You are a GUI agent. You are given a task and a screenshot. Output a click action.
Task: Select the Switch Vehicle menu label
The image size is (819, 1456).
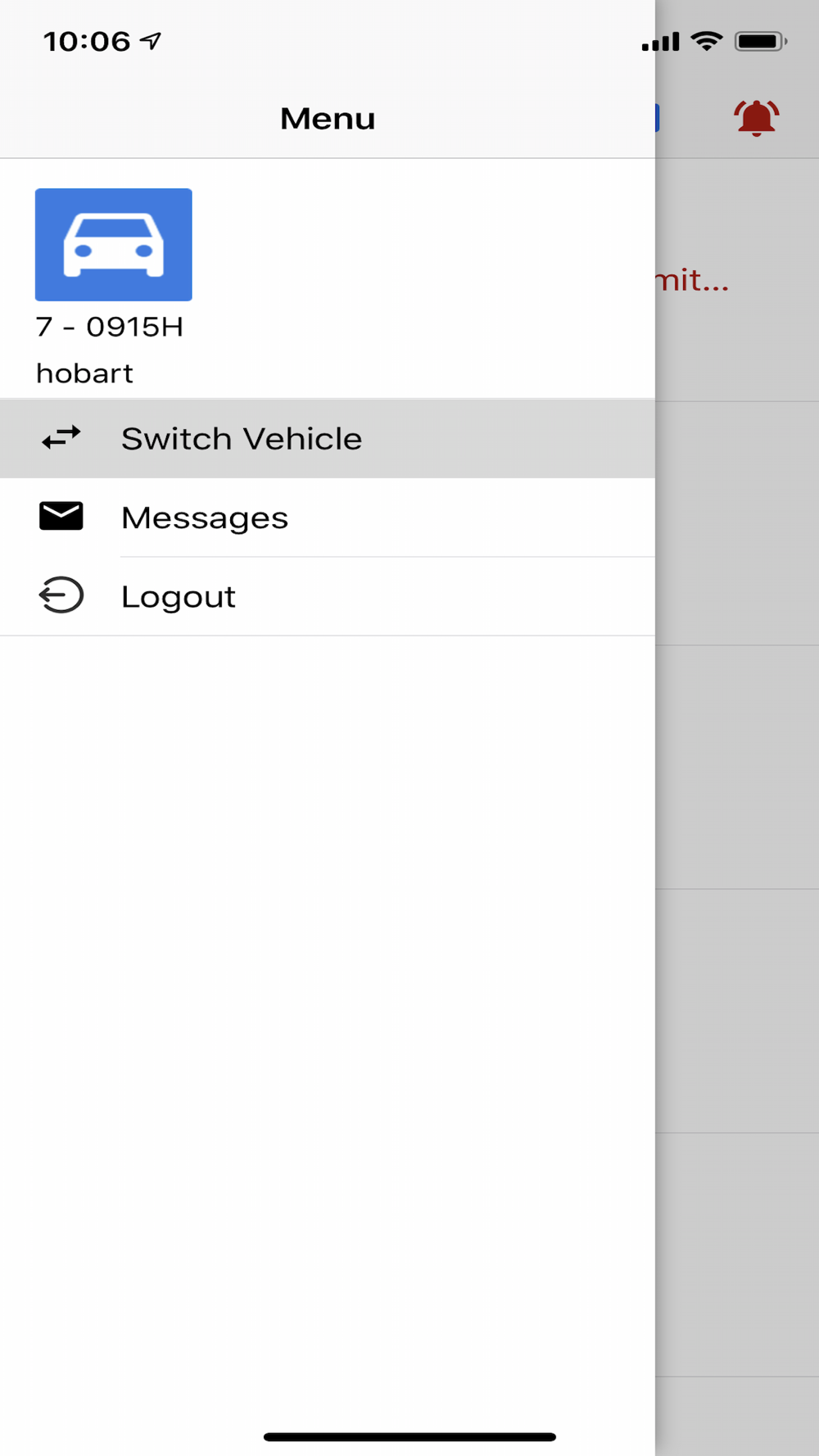click(x=242, y=439)
